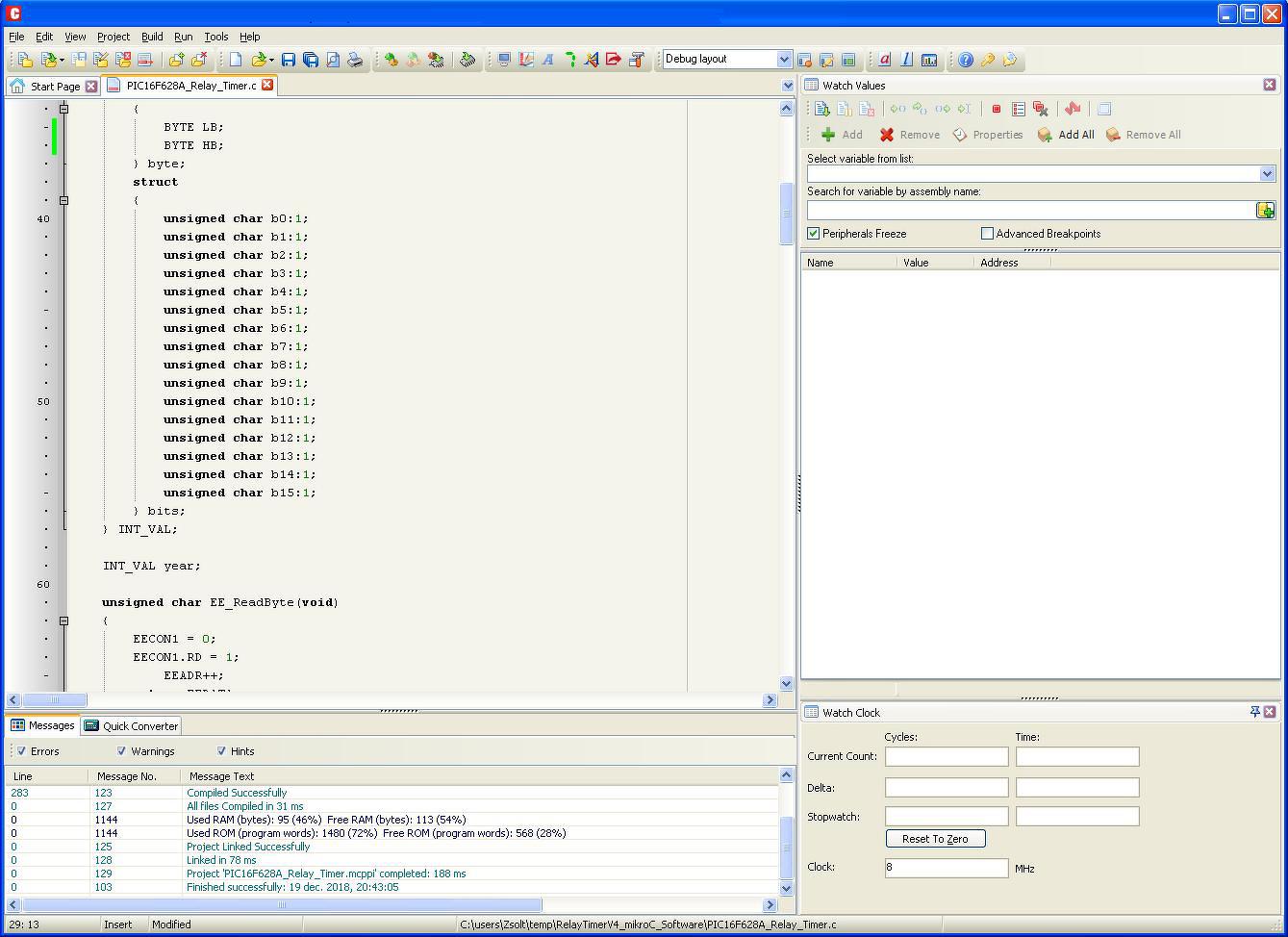This screenshot has width=1288, height=937.
Task: Click the Properties button in Watch Values
Action: [988, 135]
